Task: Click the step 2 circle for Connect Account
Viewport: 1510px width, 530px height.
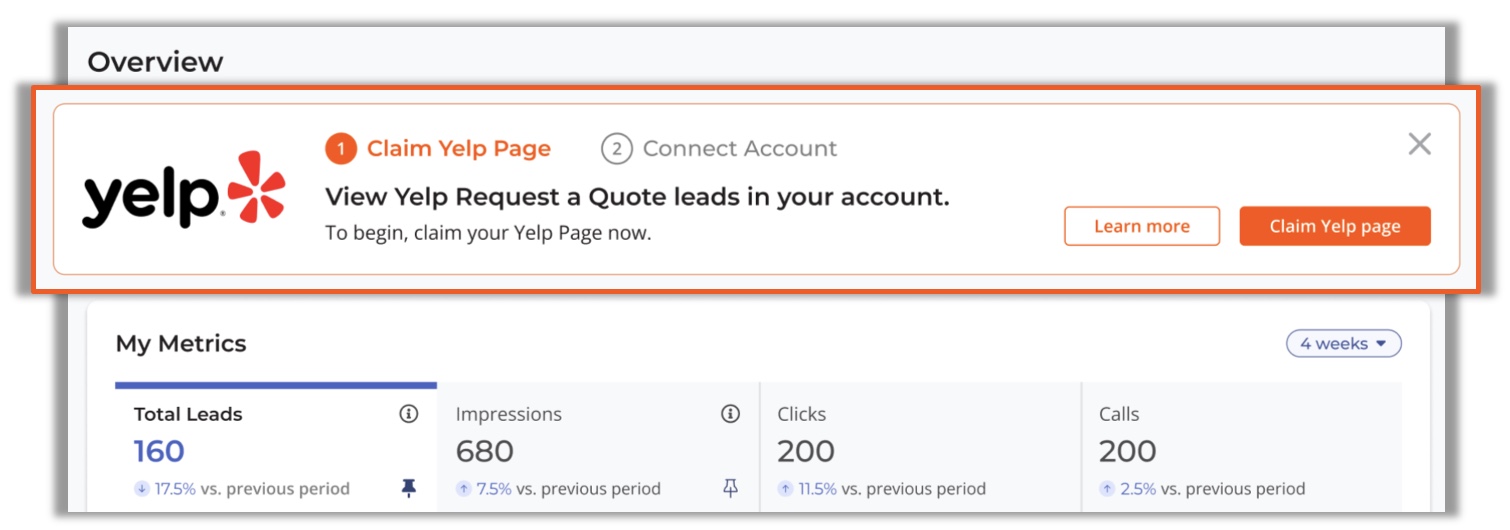Action: tap(617, 149)
